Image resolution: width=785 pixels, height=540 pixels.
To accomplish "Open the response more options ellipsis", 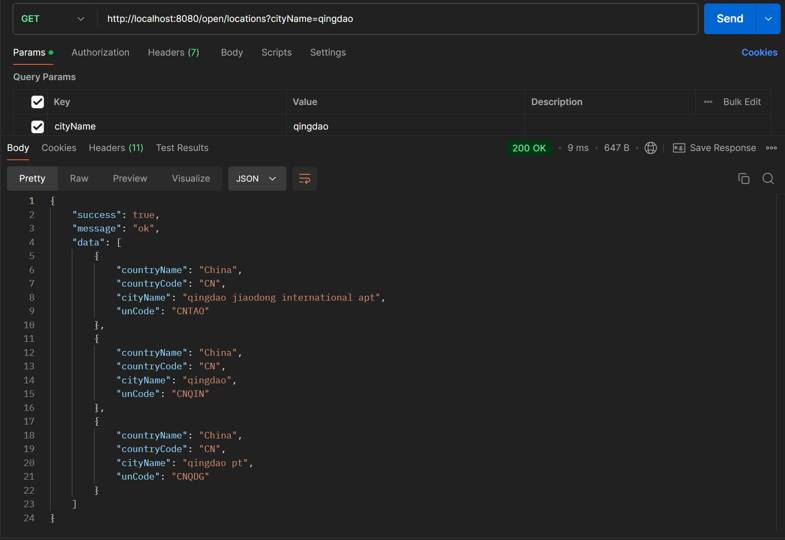I will pos(771,148).
